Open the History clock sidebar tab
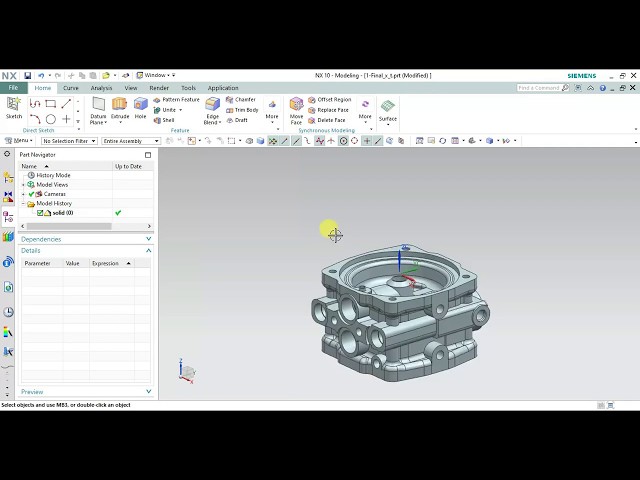640x480 pixels. 8,312
